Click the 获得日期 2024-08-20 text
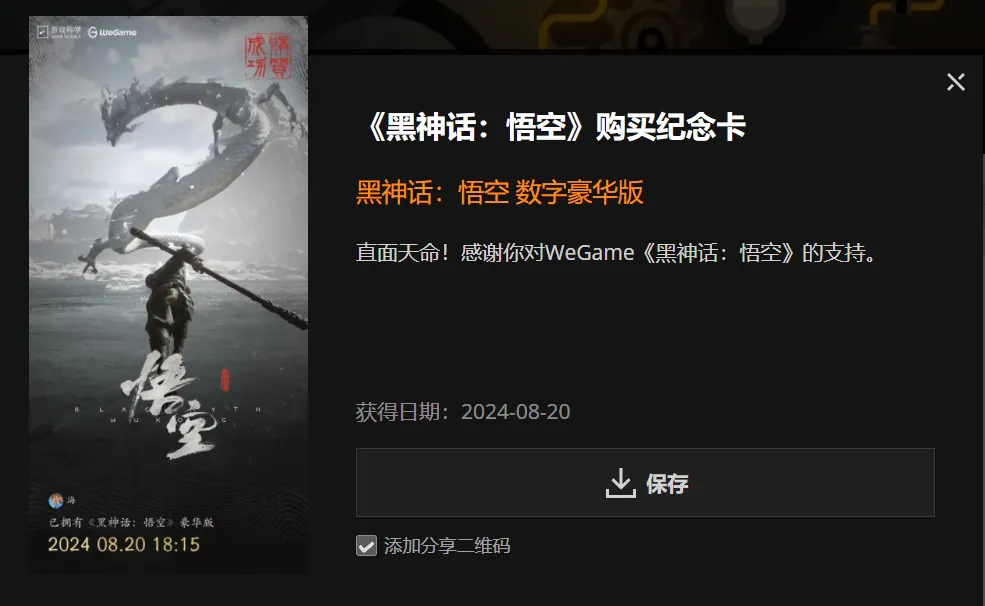Viewport: 985px width, 606px height. point(463,412)
